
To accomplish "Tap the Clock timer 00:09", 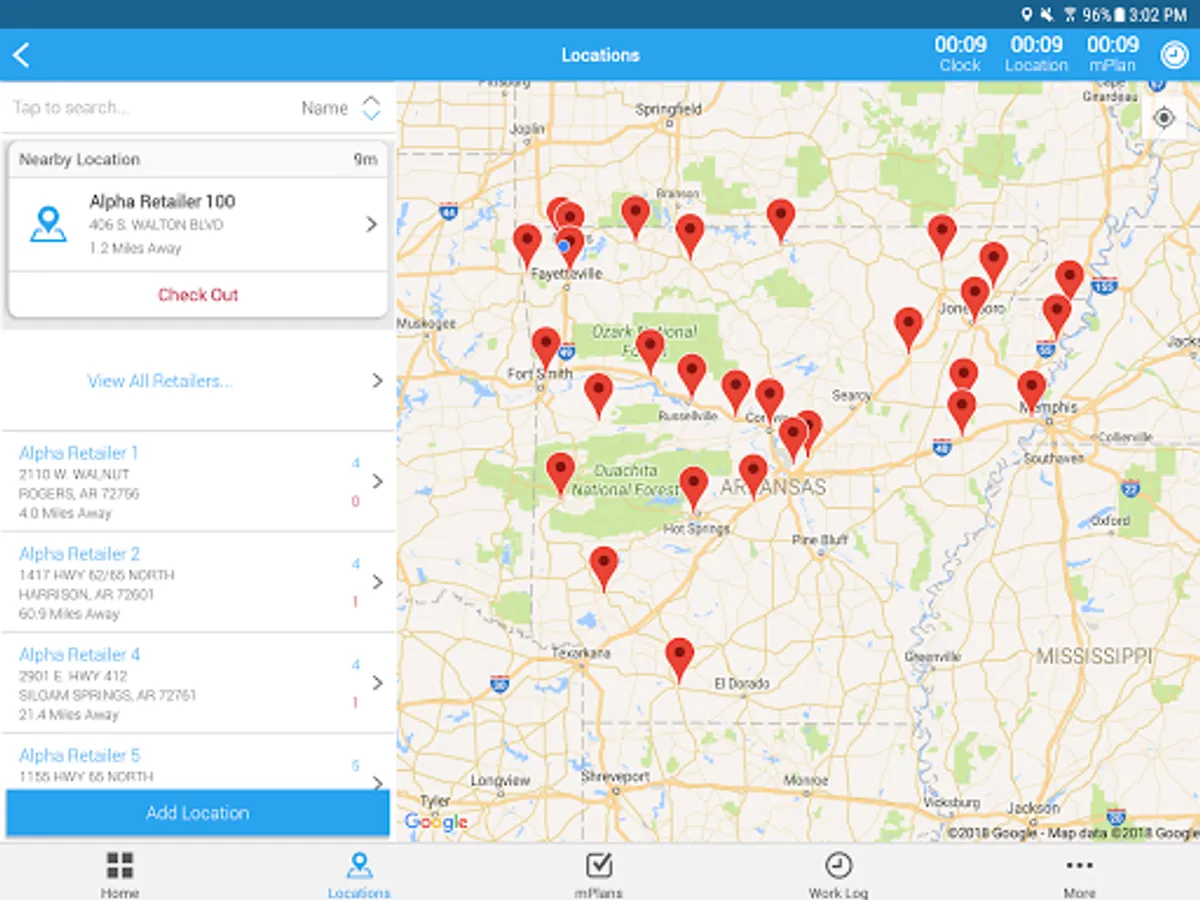I will [x=960, y=54].
